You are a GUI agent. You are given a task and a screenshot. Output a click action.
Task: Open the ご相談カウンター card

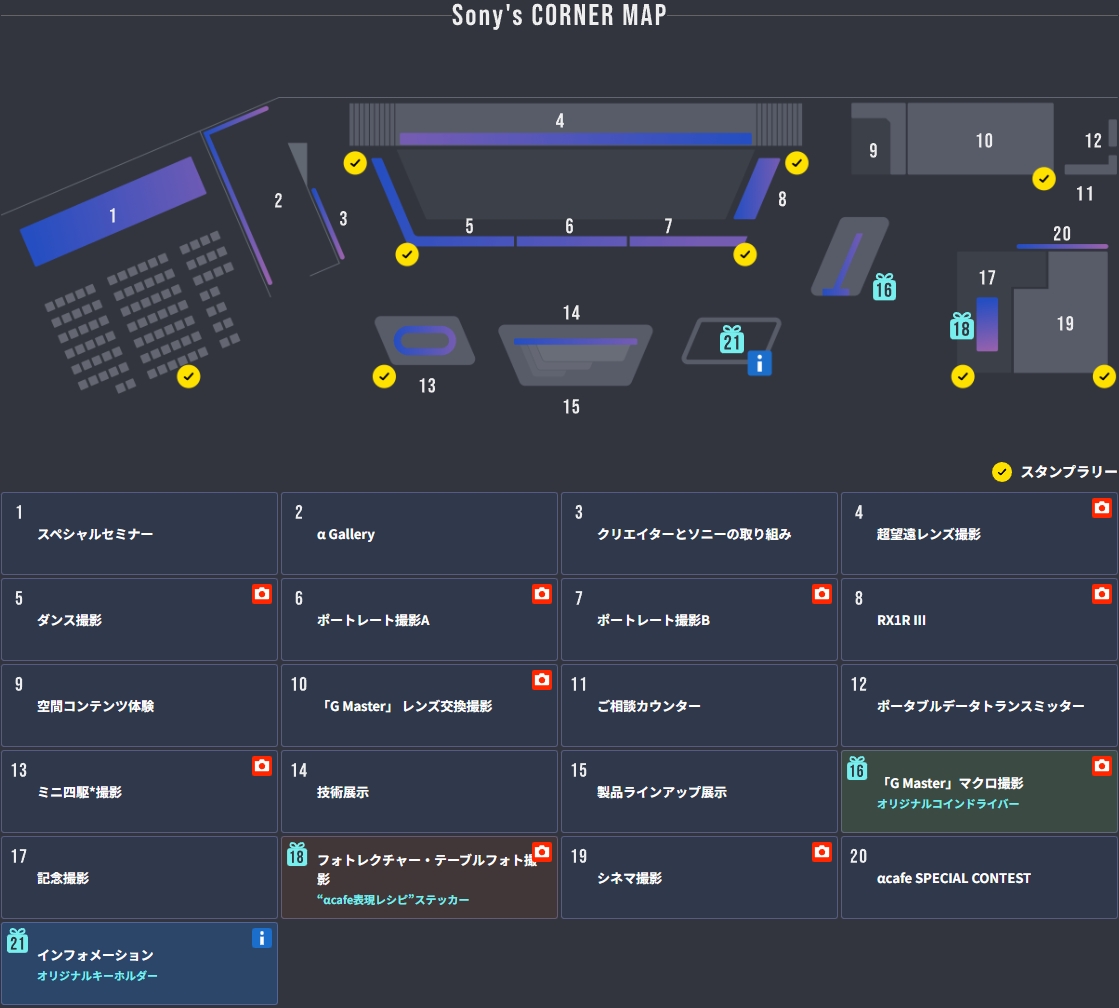(x=699, y=706)
